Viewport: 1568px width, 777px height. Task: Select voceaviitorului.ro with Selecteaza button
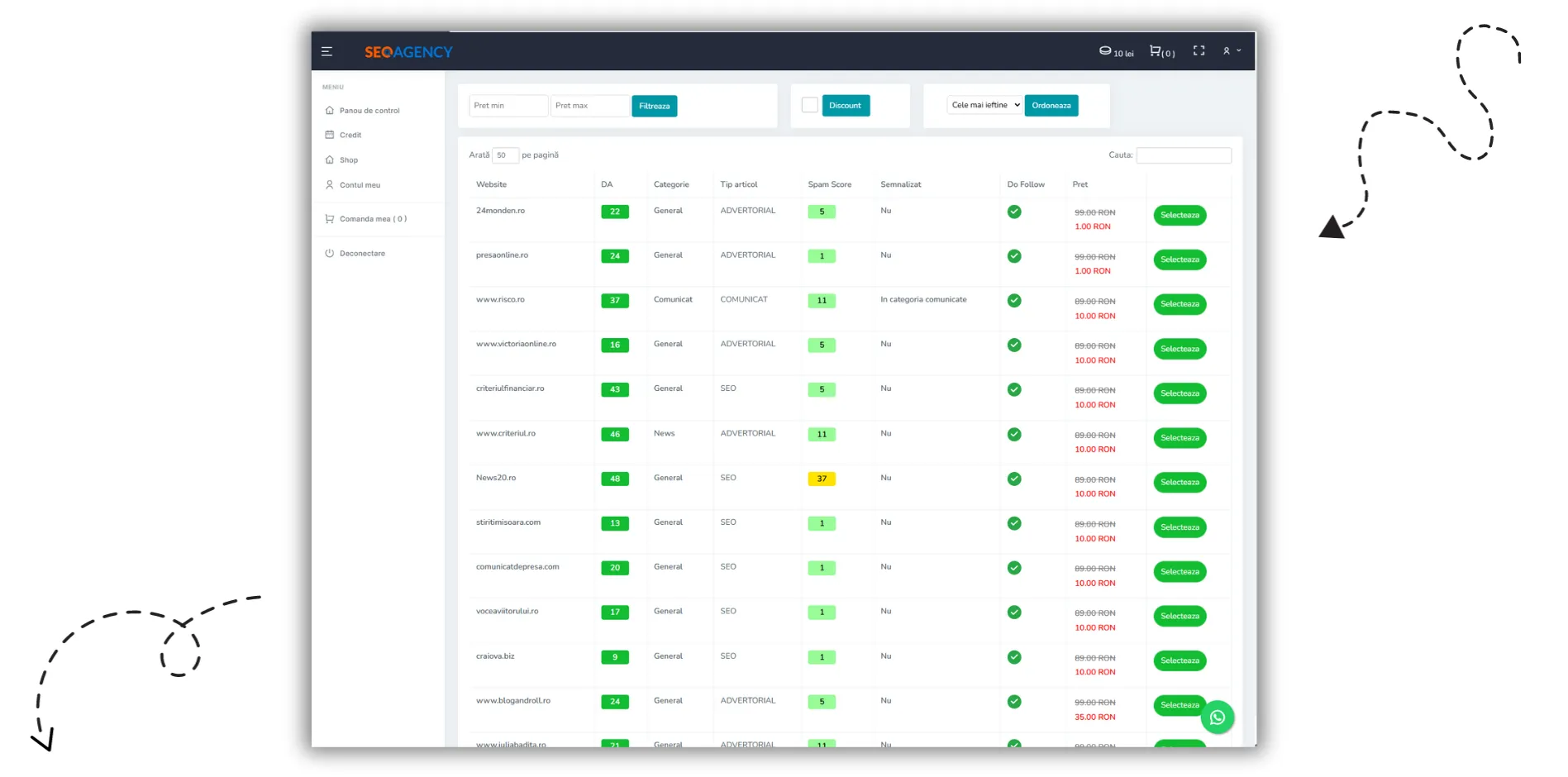click(x=1180, y=617)
